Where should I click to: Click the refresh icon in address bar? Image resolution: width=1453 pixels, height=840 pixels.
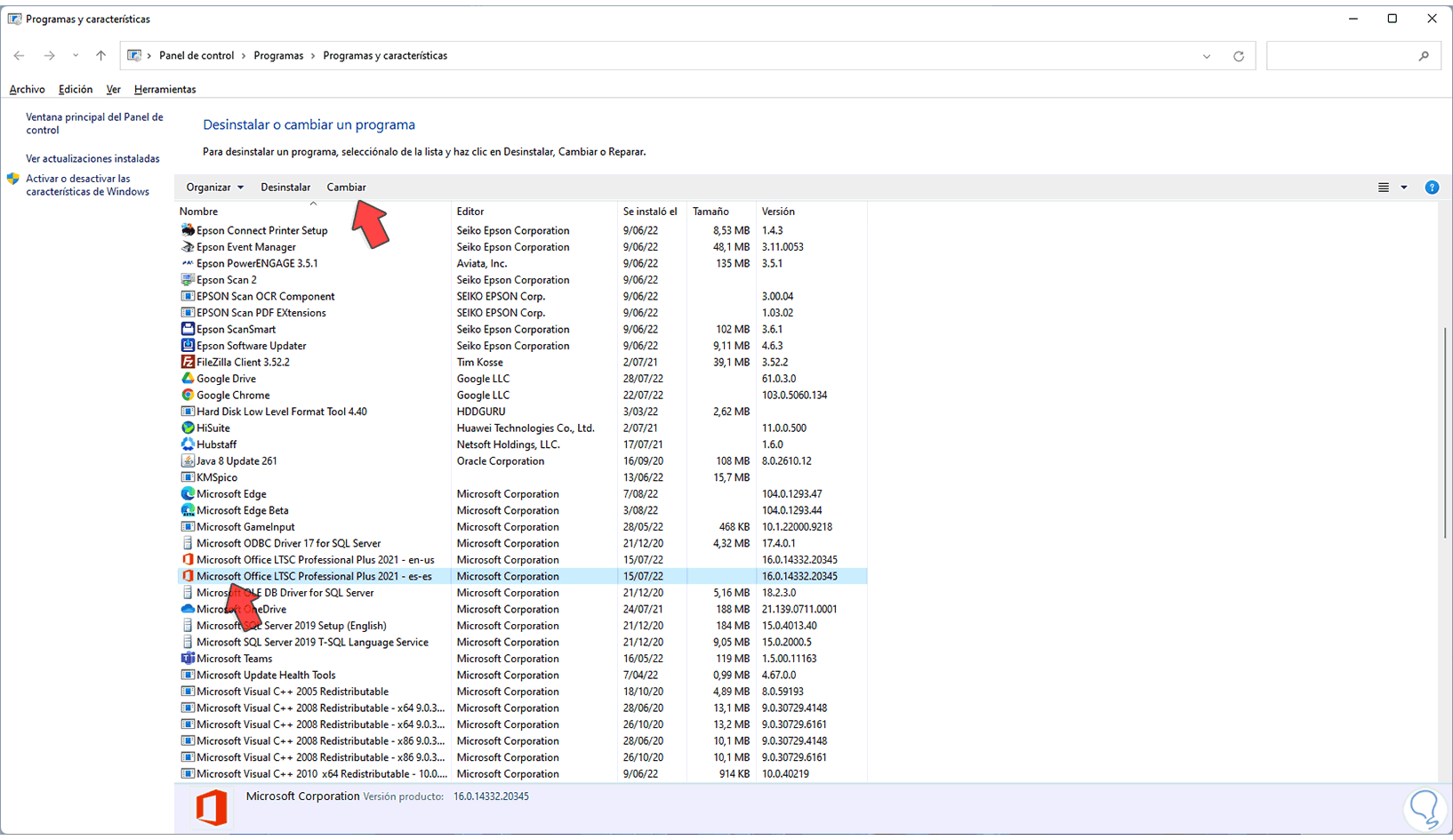coord(1239,56)
